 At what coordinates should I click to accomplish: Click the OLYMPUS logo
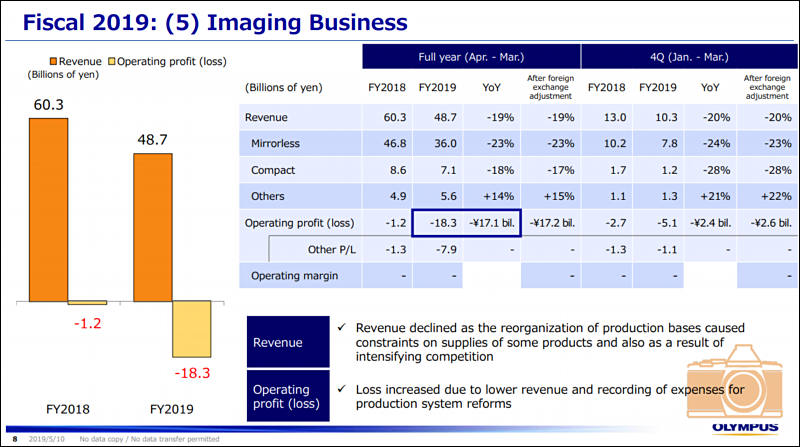click(x=745, y=427)
